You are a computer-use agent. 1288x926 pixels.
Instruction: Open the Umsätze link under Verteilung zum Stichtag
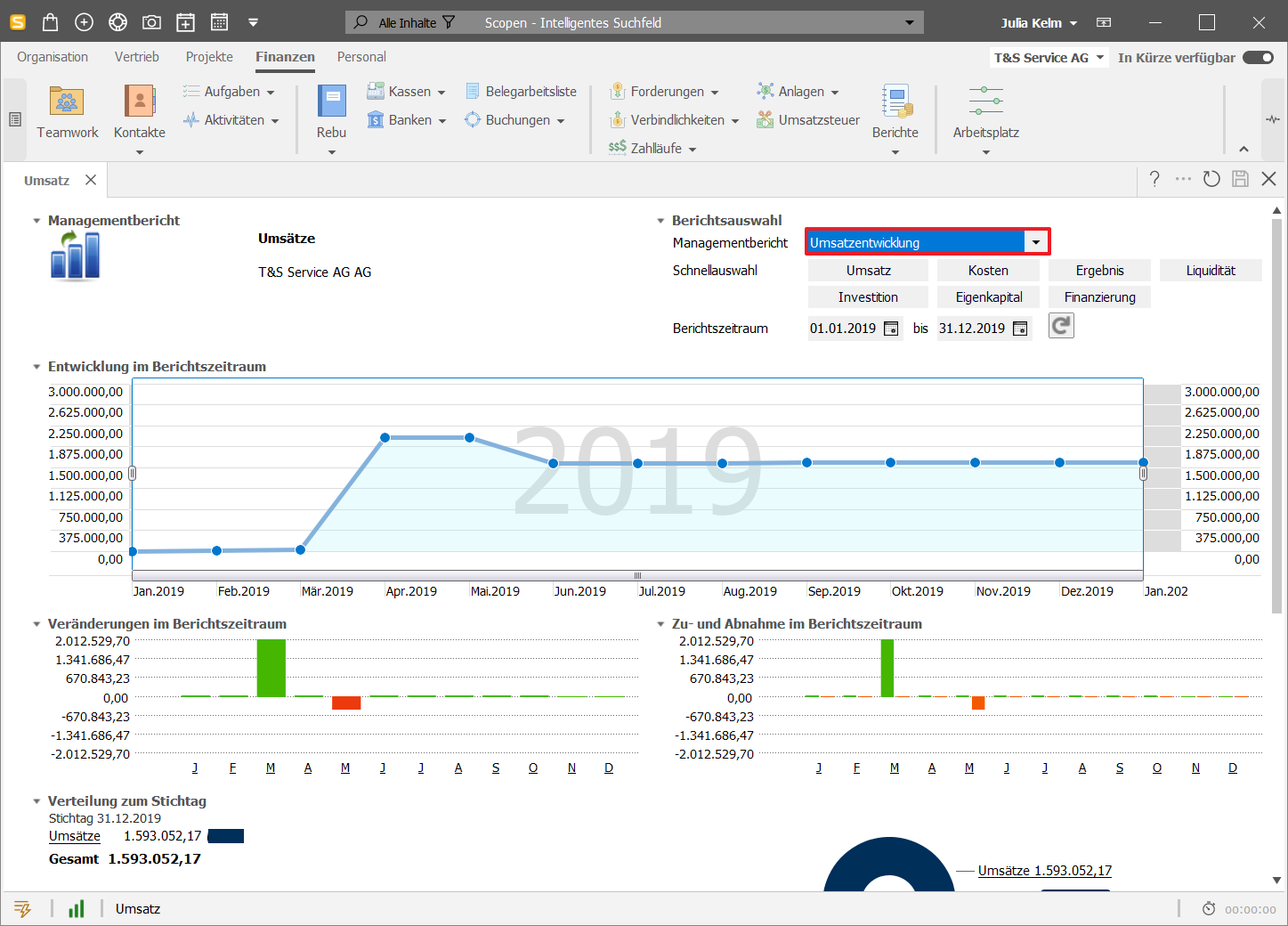(x=75, y=836)
